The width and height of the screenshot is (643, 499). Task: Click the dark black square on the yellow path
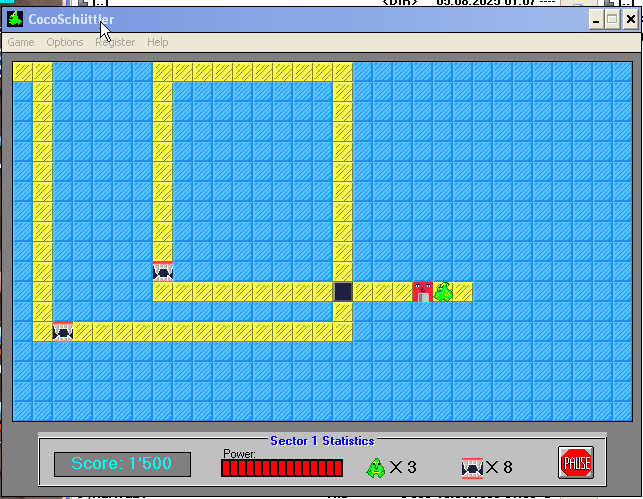[x=343, y=292]
